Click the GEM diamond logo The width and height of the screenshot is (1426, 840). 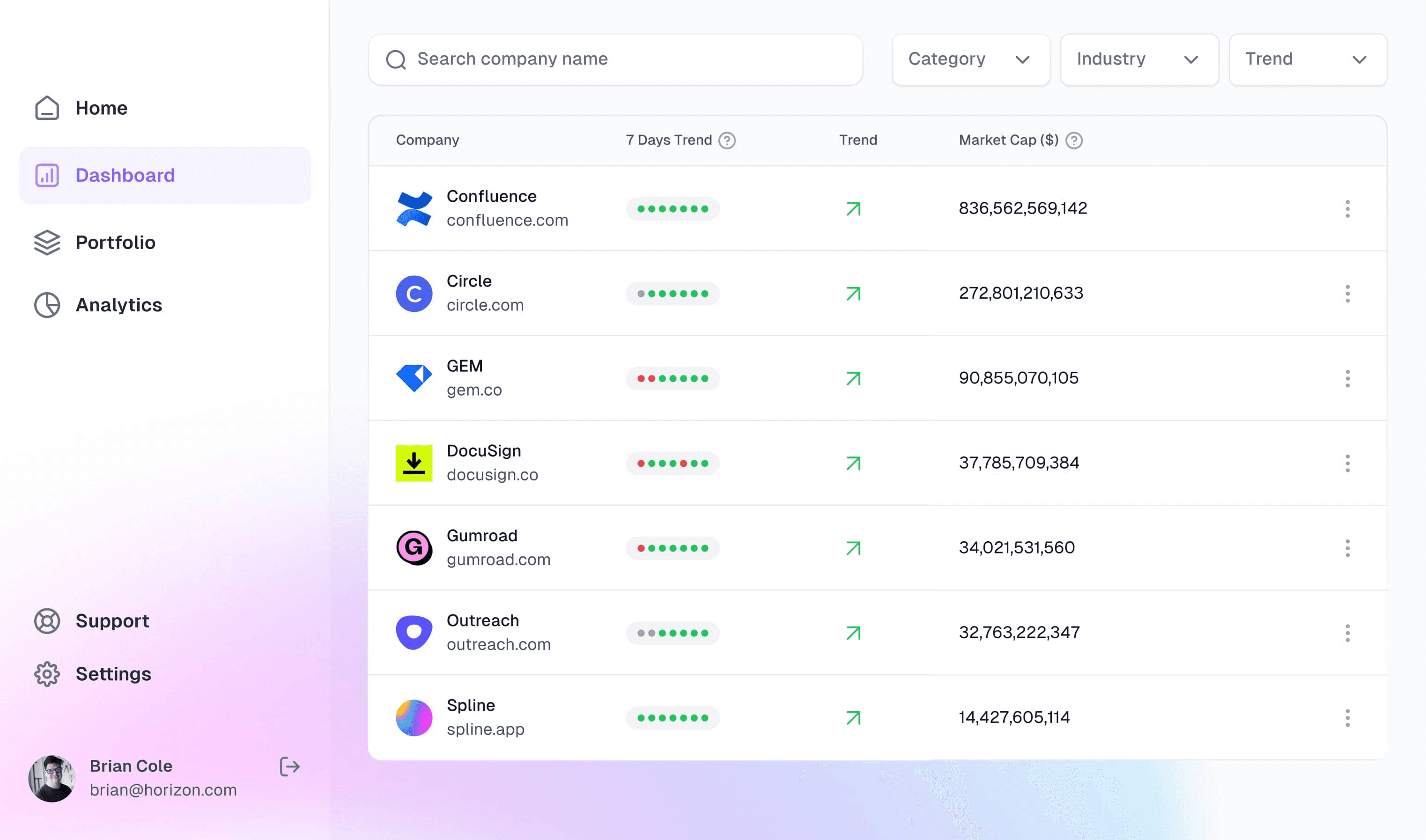click(x=414, y=378)
